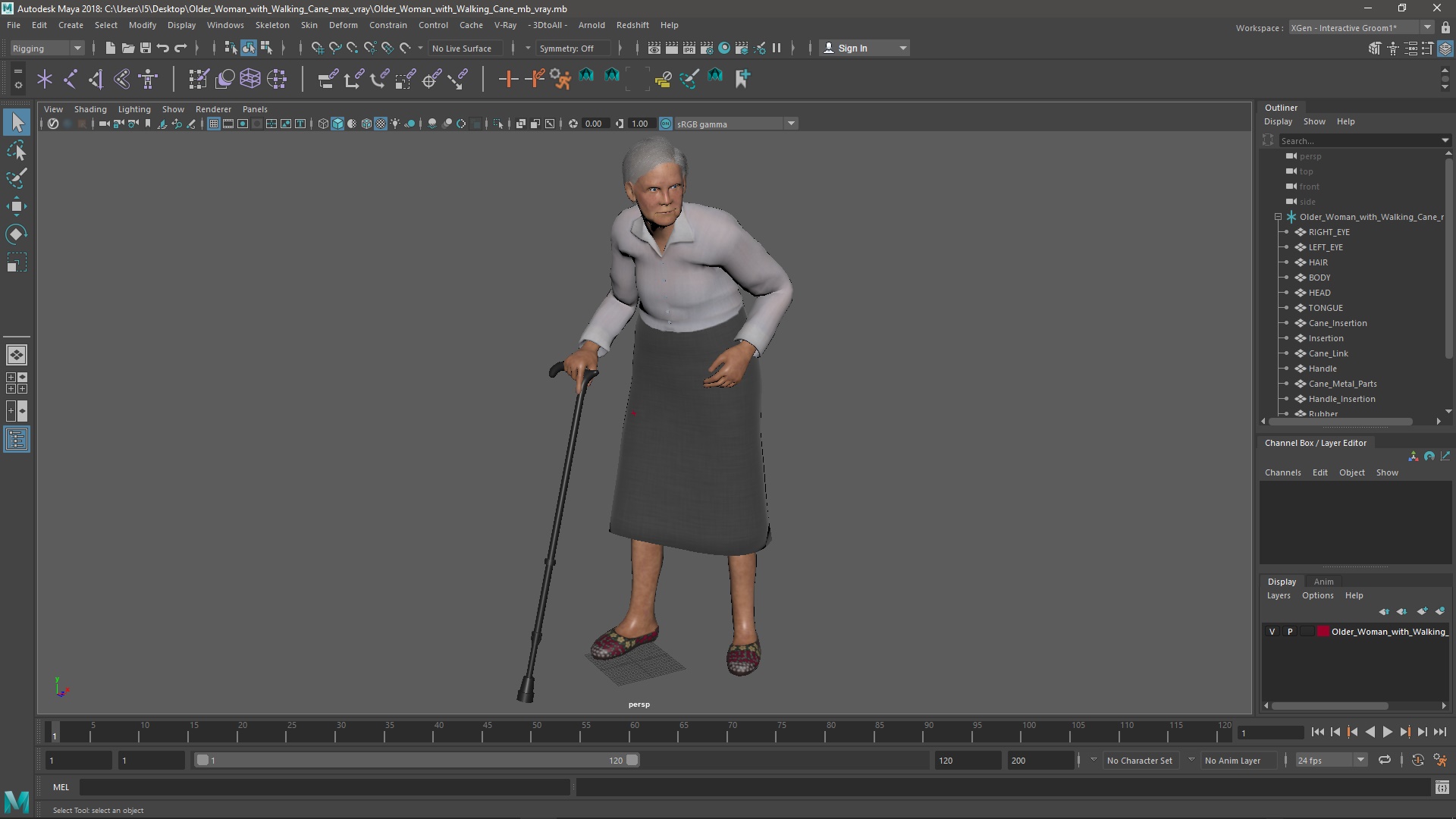Click Play forwards button
The image size is (1456, 819).
point(1387,733)
